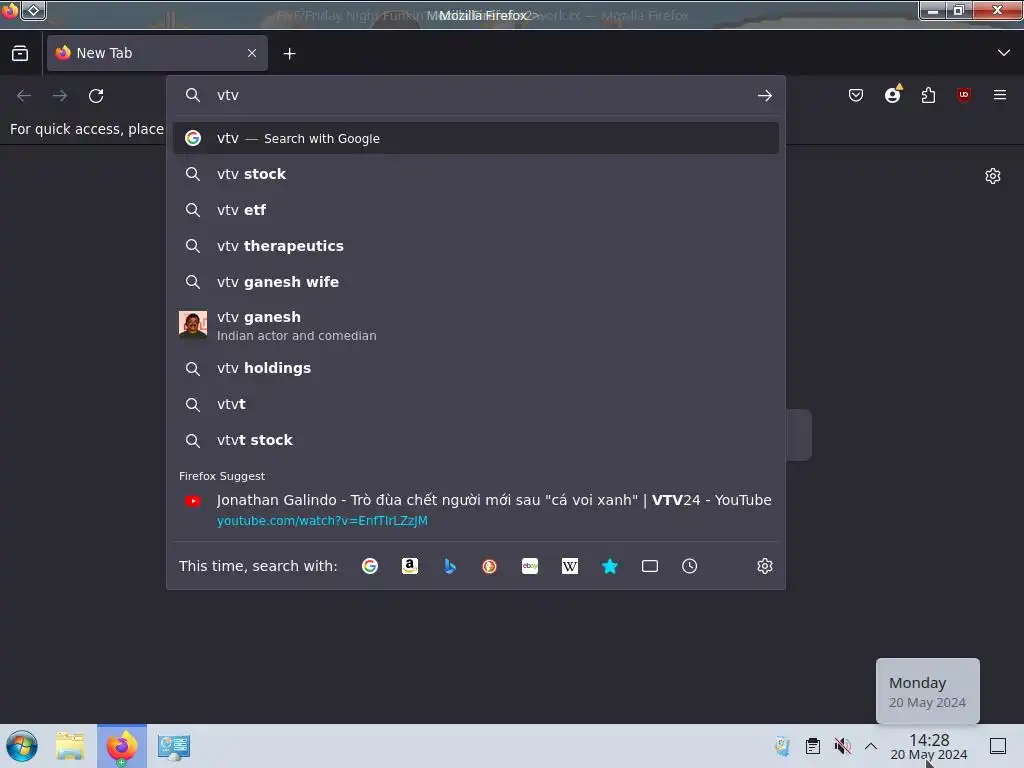Click the clipboard tray icon
1024x768 pixels.
point(812,746)
